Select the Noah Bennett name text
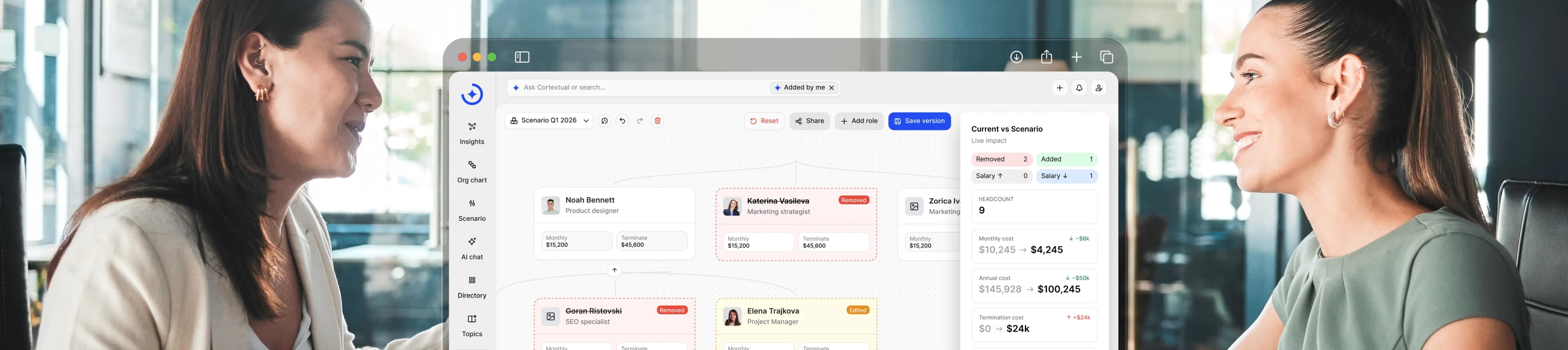The width and height of the screenshot is (1568, 350). [590, 200]
